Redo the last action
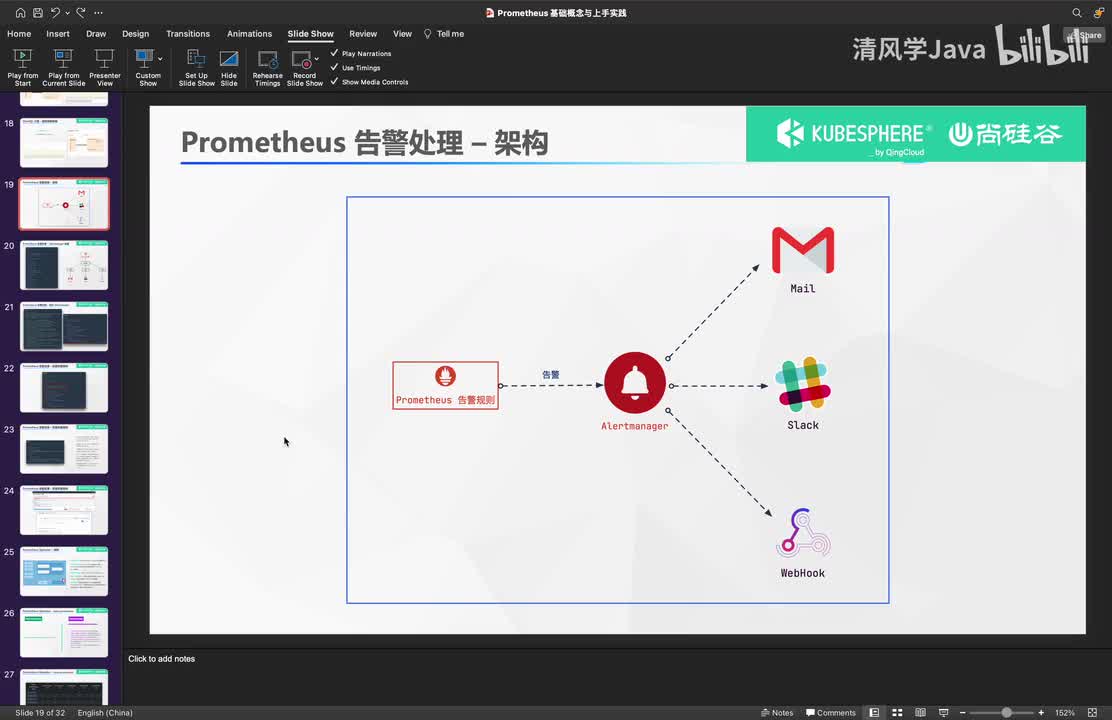The height and width of the screenshot is (720, 1112). click(x=81, y=13)
